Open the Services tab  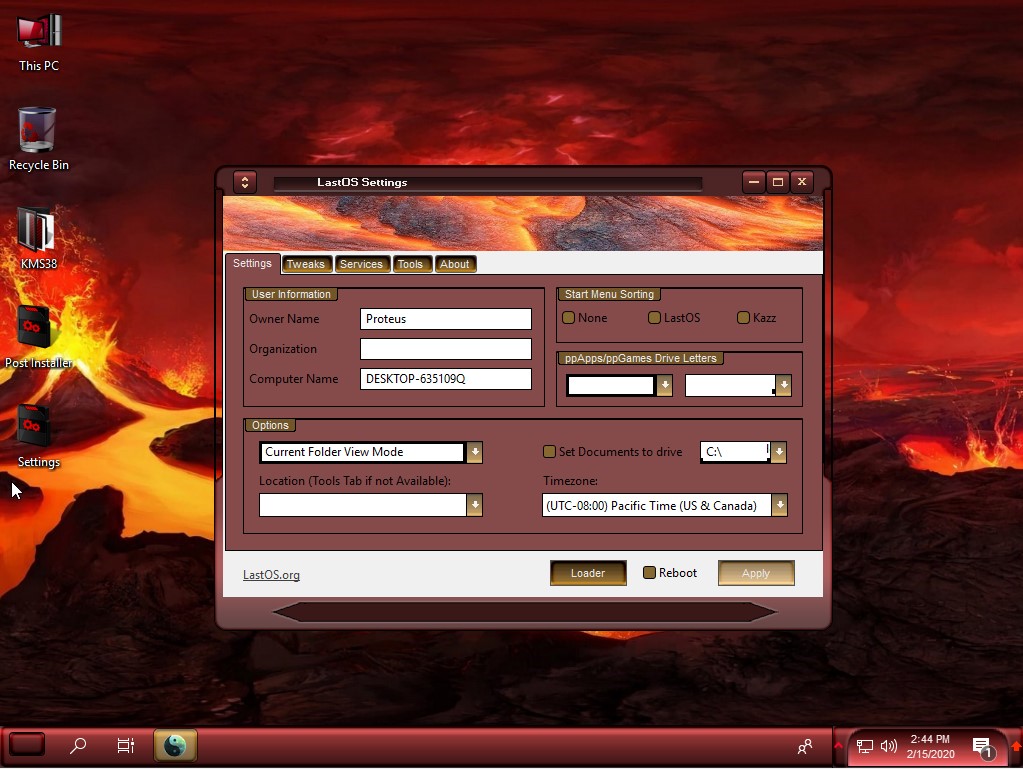[361, 263]
